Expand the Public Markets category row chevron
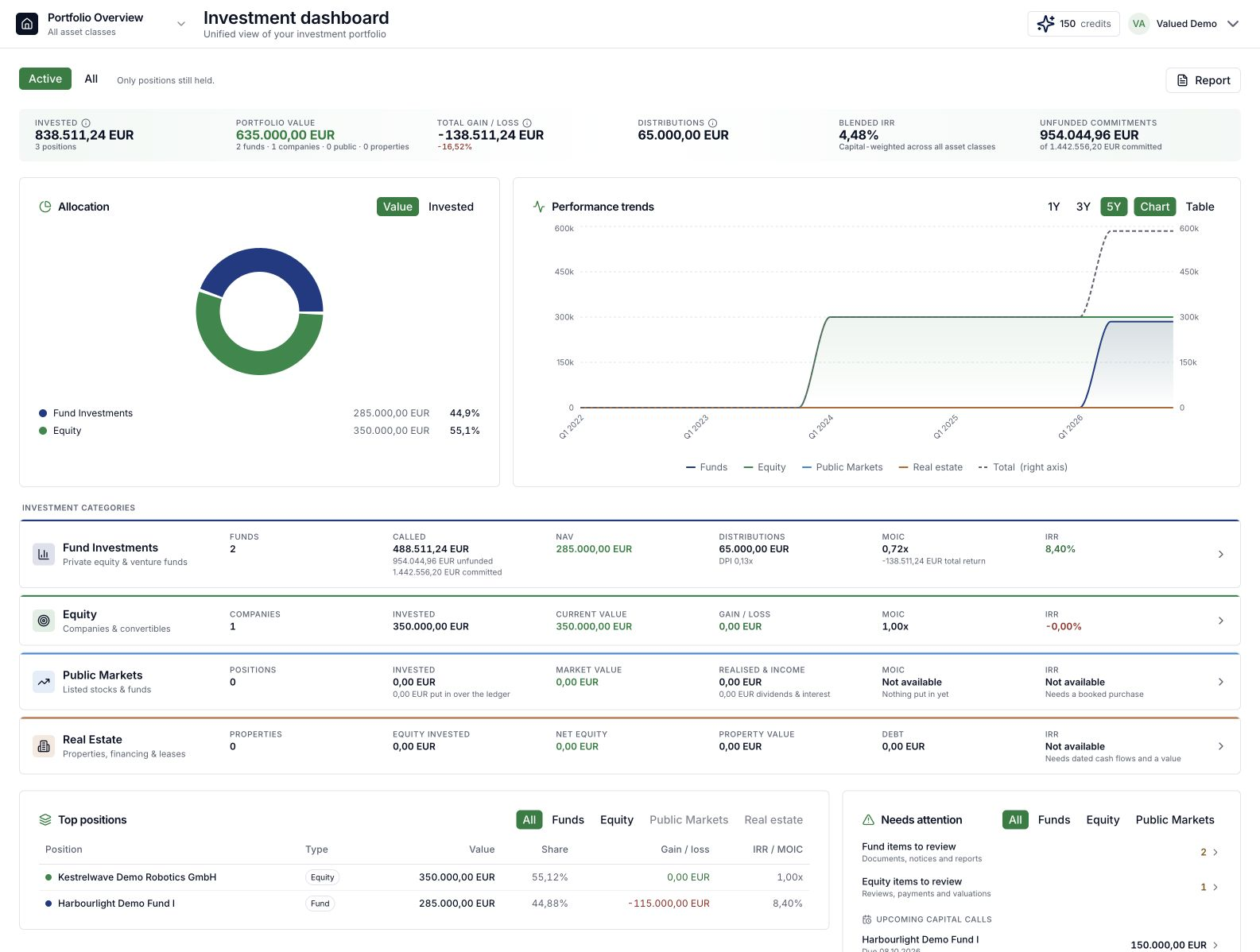Viewport: 1260px width, 952px height. click(x=1221, y=682)
